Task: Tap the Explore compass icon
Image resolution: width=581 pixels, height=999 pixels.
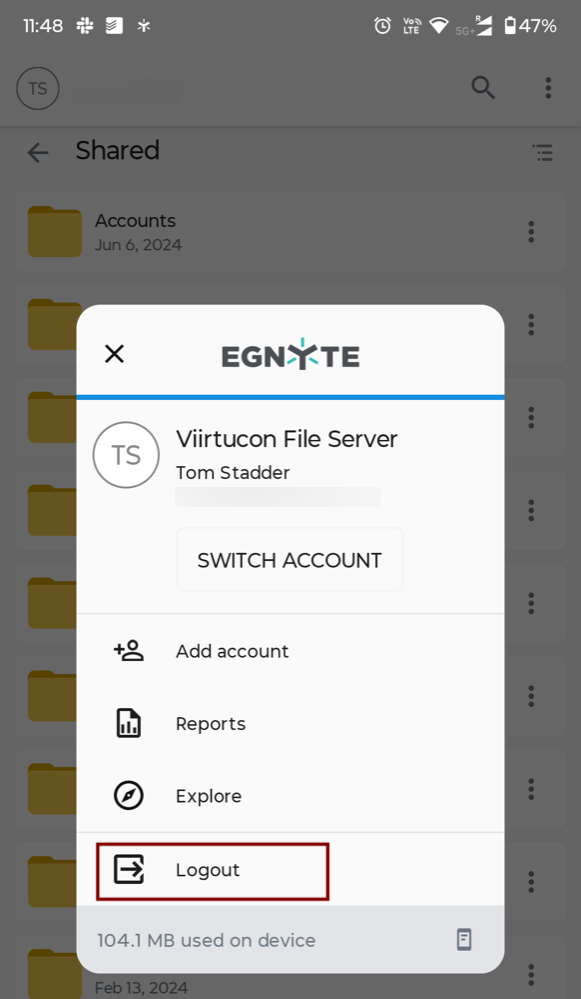Action: point(129,796)
